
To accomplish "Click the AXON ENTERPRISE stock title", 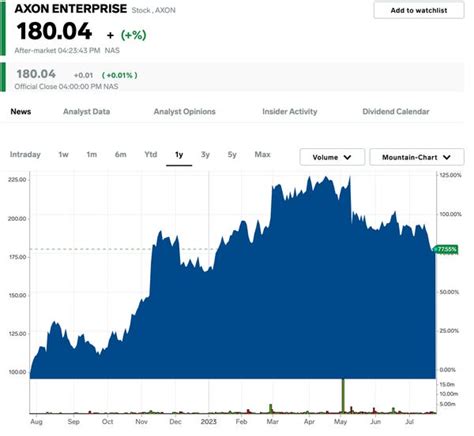I will click(x=71, y=9).
